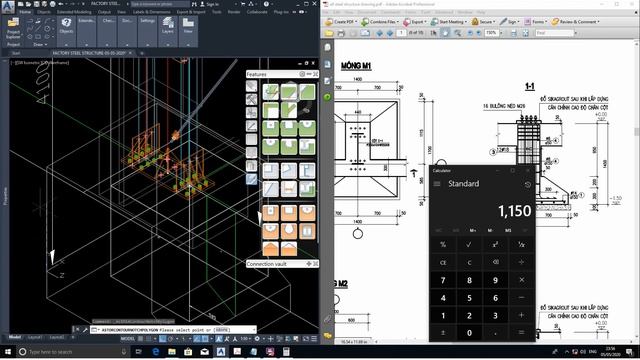Open Create PDF dropdown in Acrobat
Image resolution: width=640 pixels, height=360 pixels.
coord(341,22)
